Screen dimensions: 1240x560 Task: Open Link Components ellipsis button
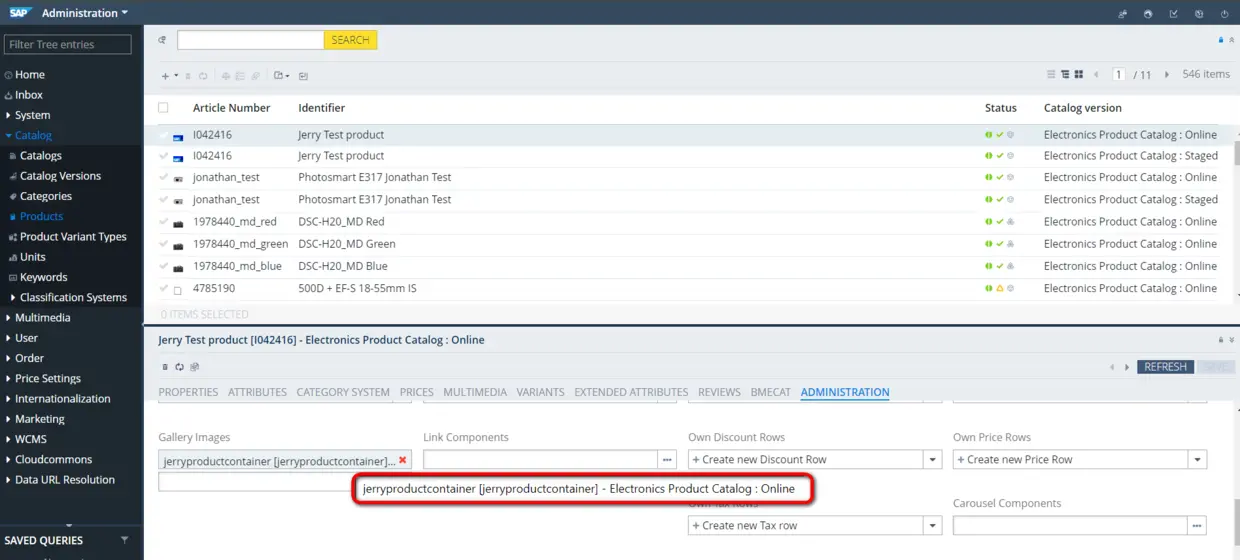pyautogui.click(x=668, y=460)
